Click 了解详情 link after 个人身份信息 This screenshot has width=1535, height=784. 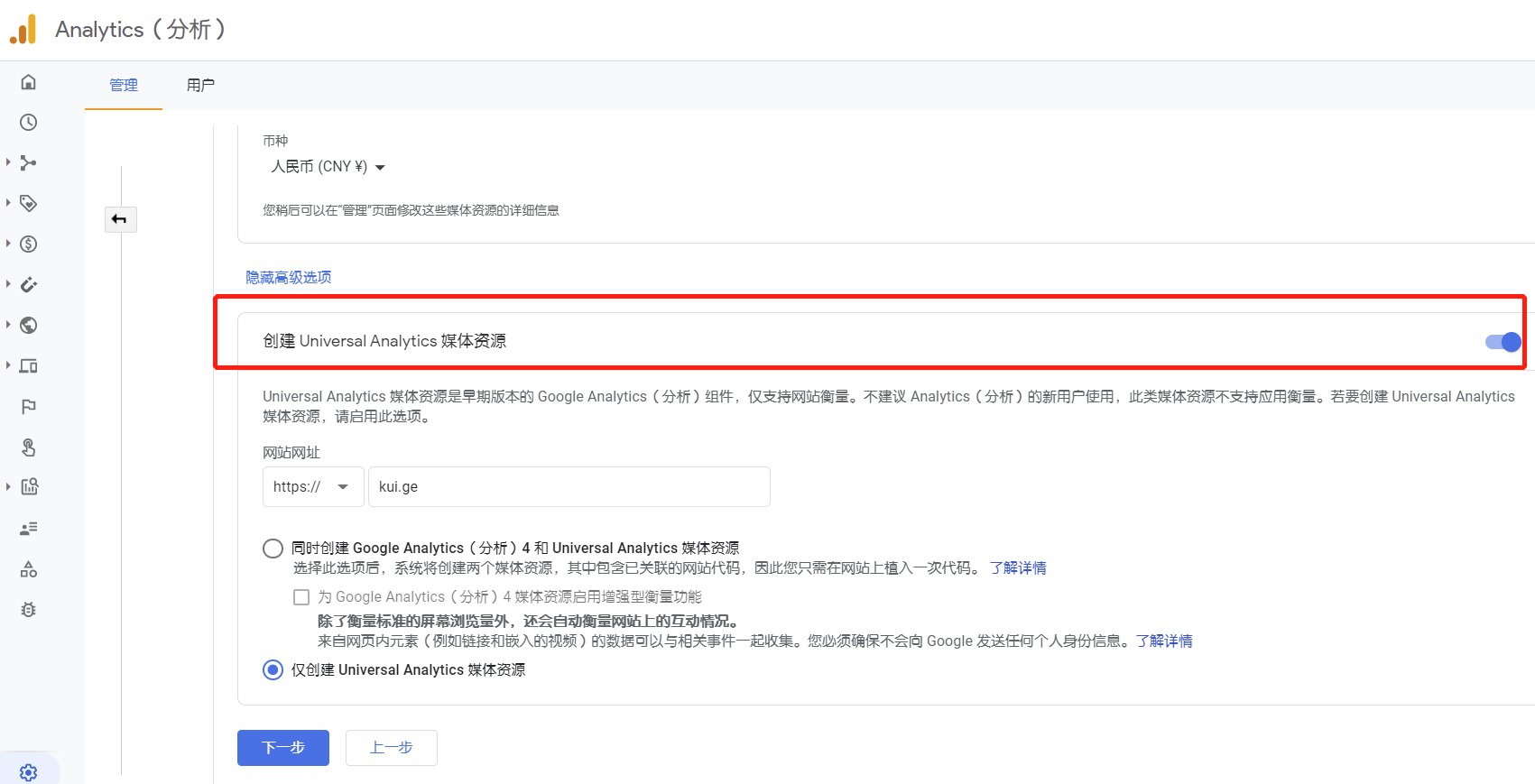pos(1164,641)
